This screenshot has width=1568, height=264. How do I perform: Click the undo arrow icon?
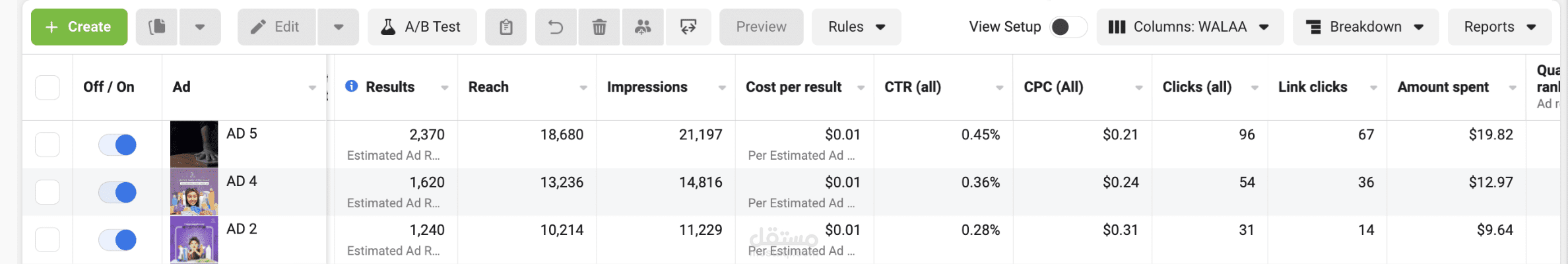coord(556,27)
